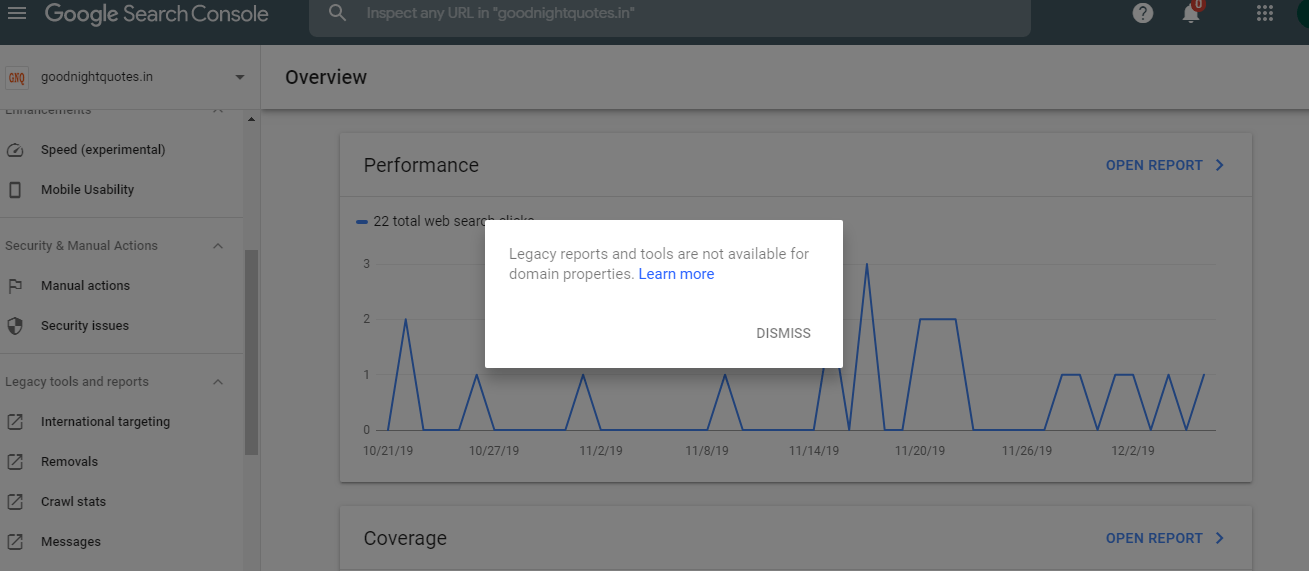Click the Speed gauge icon
Image resolution: width=1309 pixels, height=571 pixels.
click(15, 150)
